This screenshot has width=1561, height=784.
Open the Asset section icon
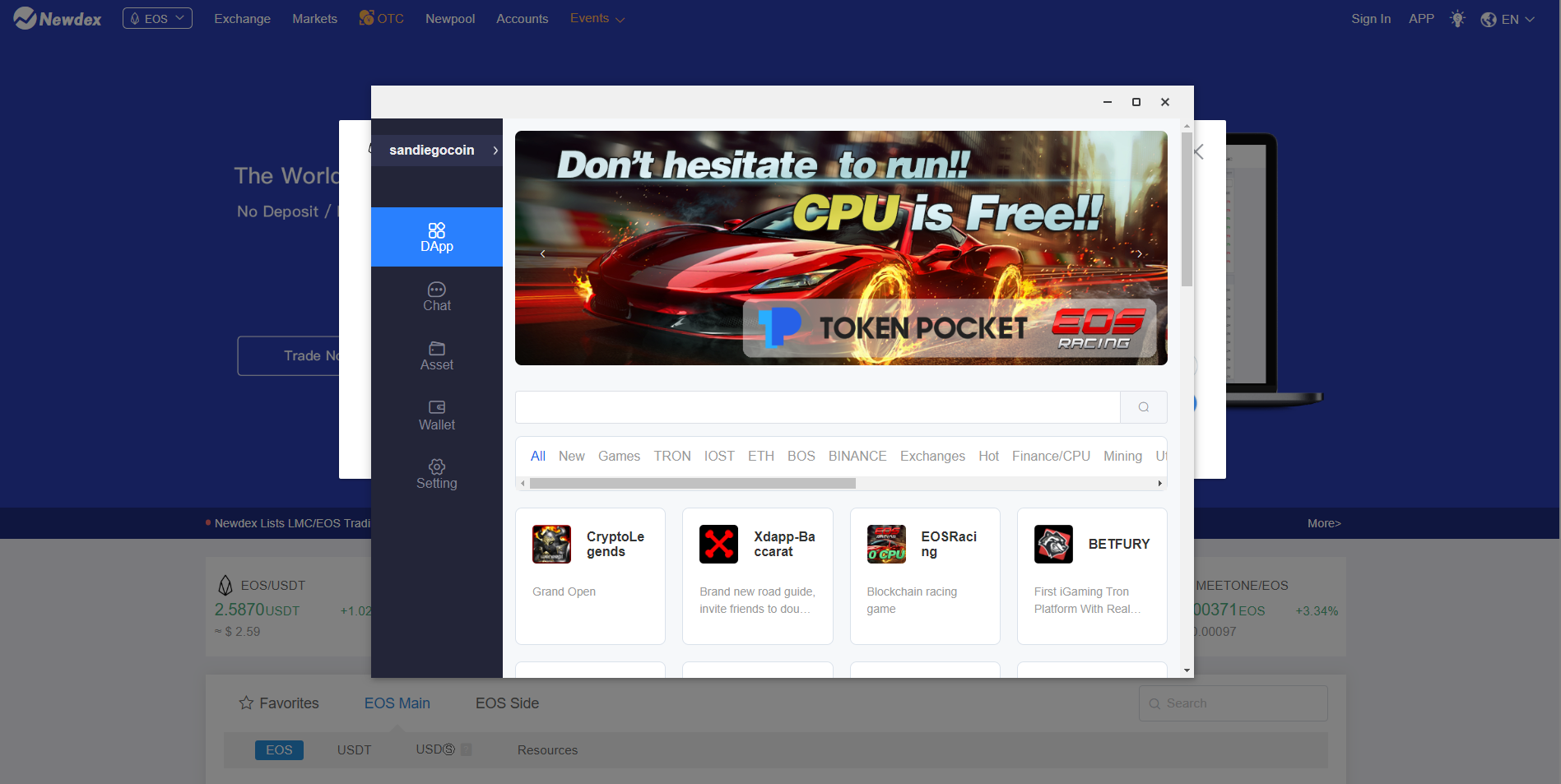click(436, 349)
